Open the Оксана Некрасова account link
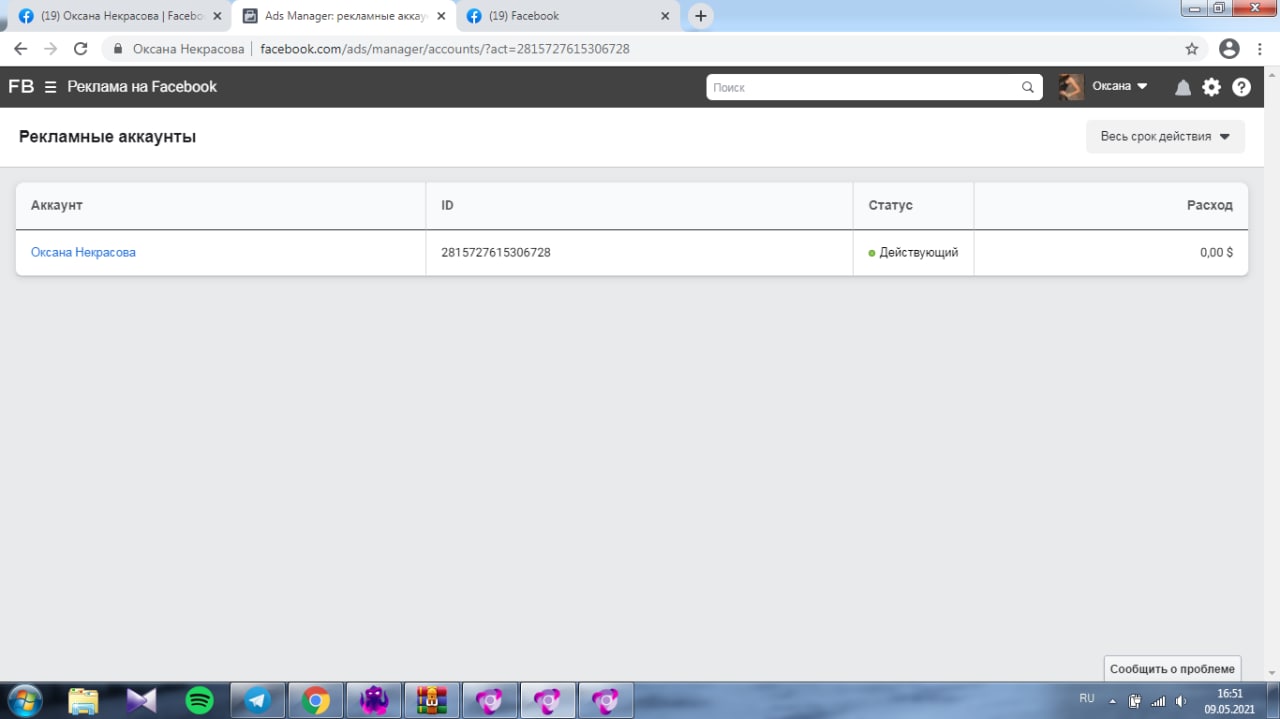This screenshot has height=719, width=1280. [83, 252]
